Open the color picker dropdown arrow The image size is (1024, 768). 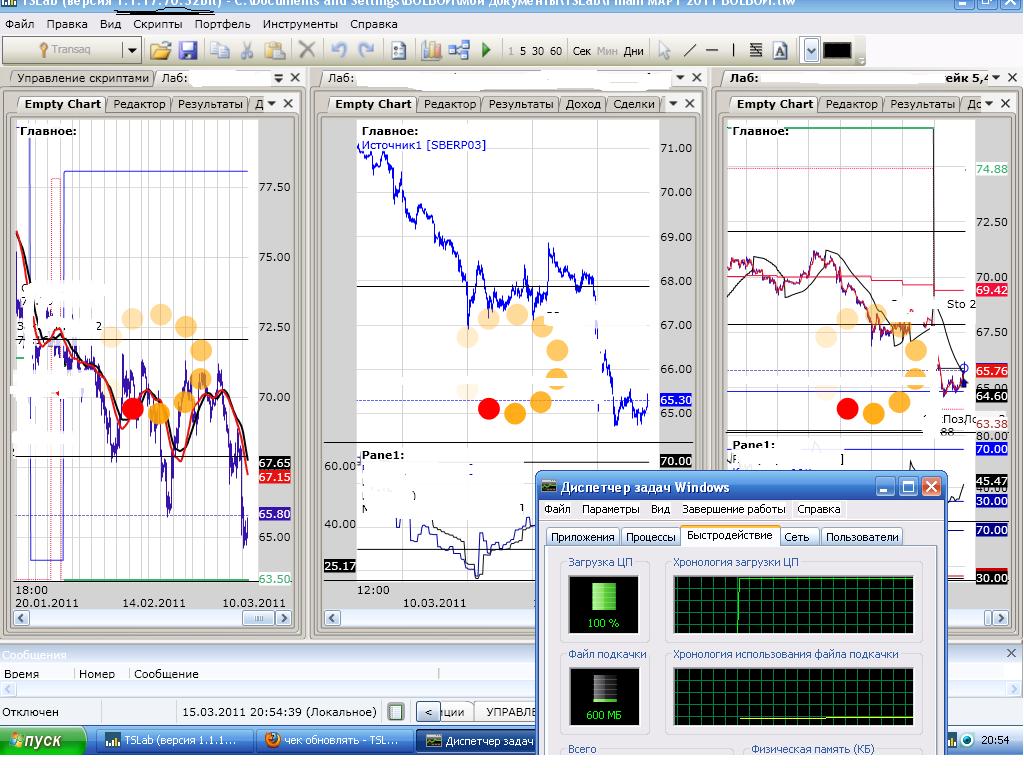(x=810, y=50)
